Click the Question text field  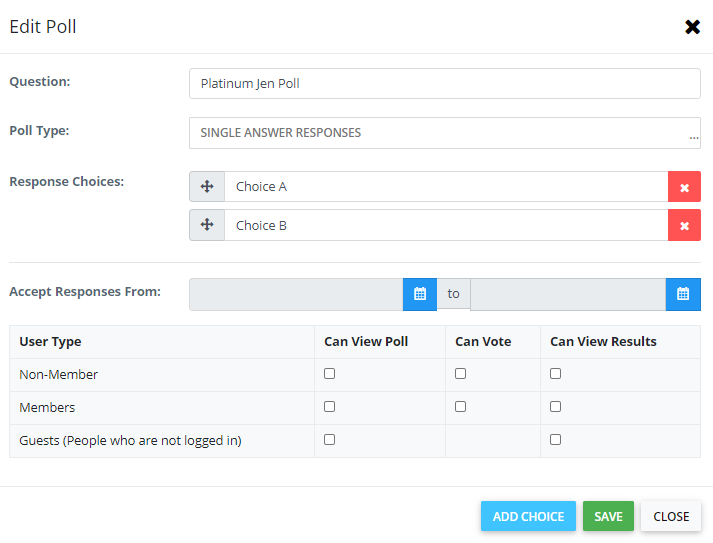444,83
